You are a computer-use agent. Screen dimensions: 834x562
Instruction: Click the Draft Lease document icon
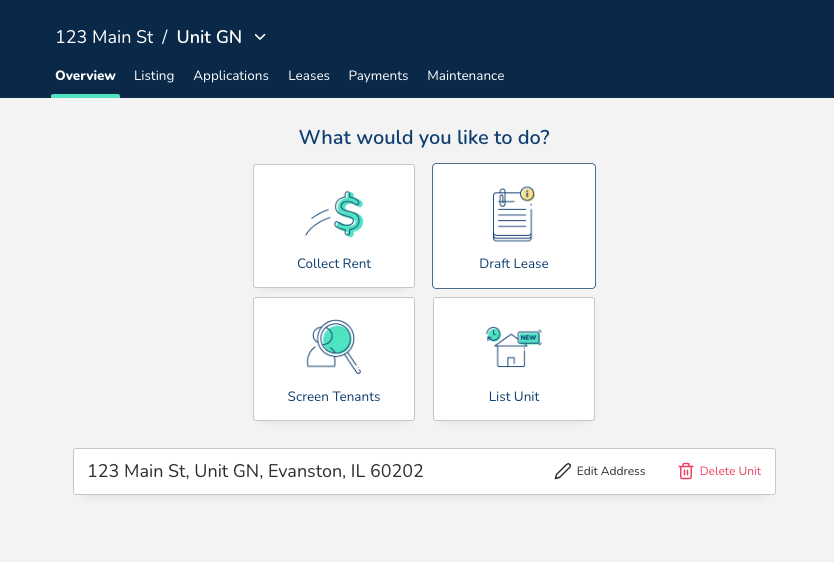click(x=513, y=214)
